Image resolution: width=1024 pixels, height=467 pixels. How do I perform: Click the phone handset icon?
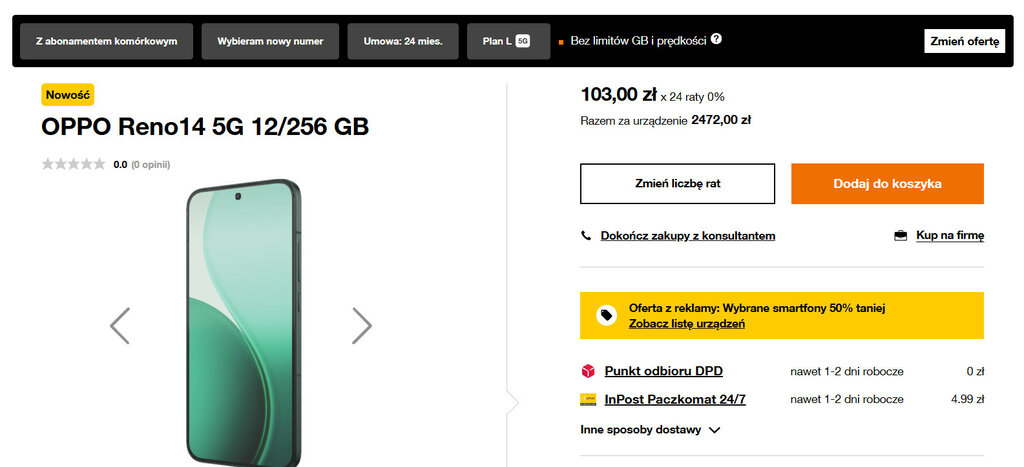[586, 236]
